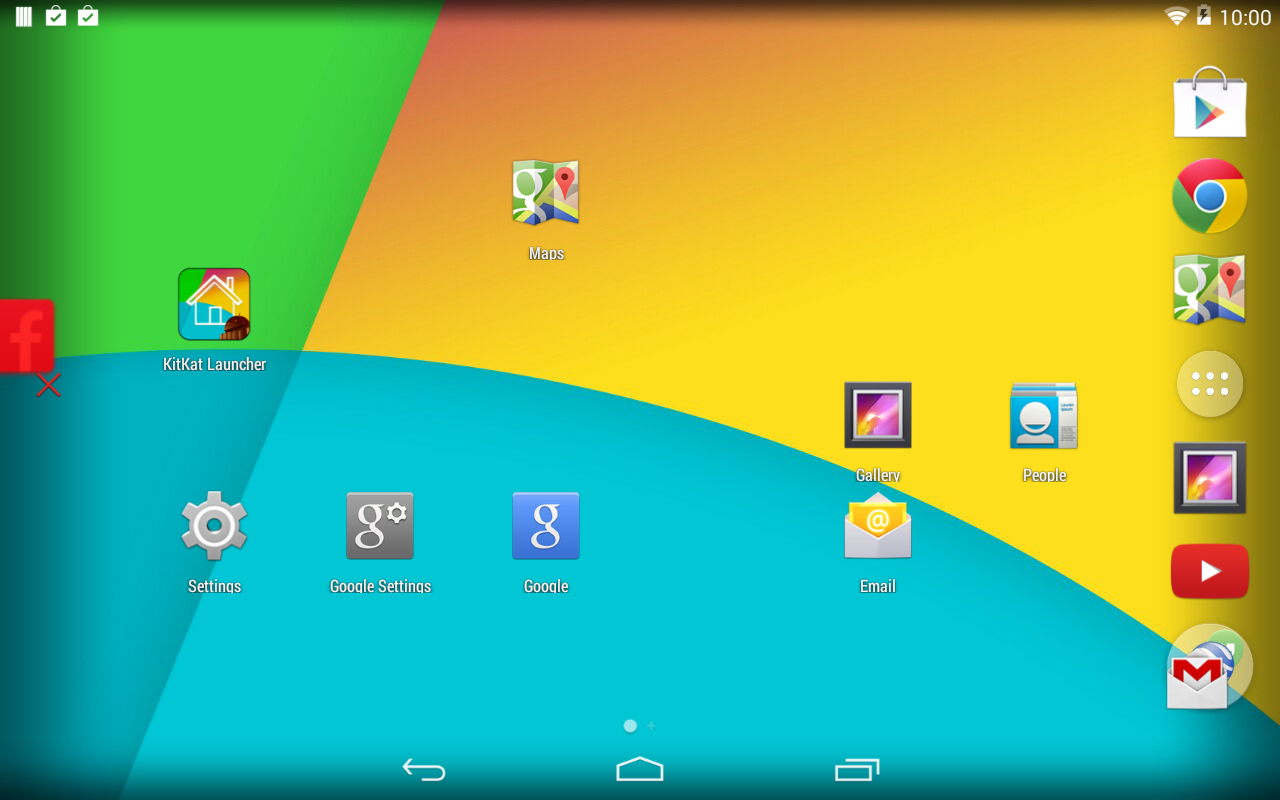Open Google Settings app
This screenshot has height=800, width=1280.
pos(380,525)
